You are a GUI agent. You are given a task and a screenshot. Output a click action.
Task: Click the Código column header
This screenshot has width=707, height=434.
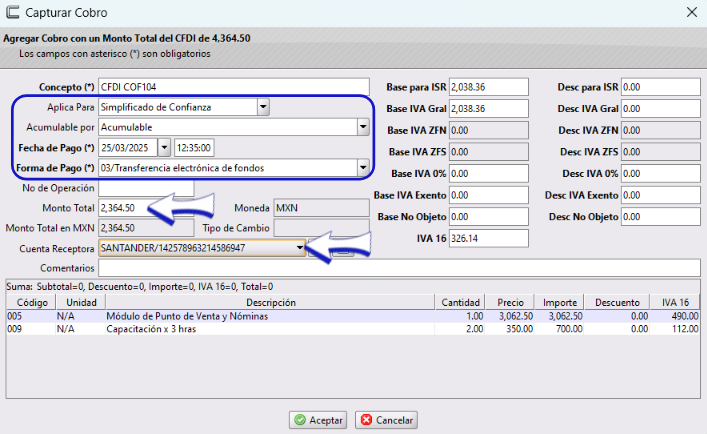(31, 302)
